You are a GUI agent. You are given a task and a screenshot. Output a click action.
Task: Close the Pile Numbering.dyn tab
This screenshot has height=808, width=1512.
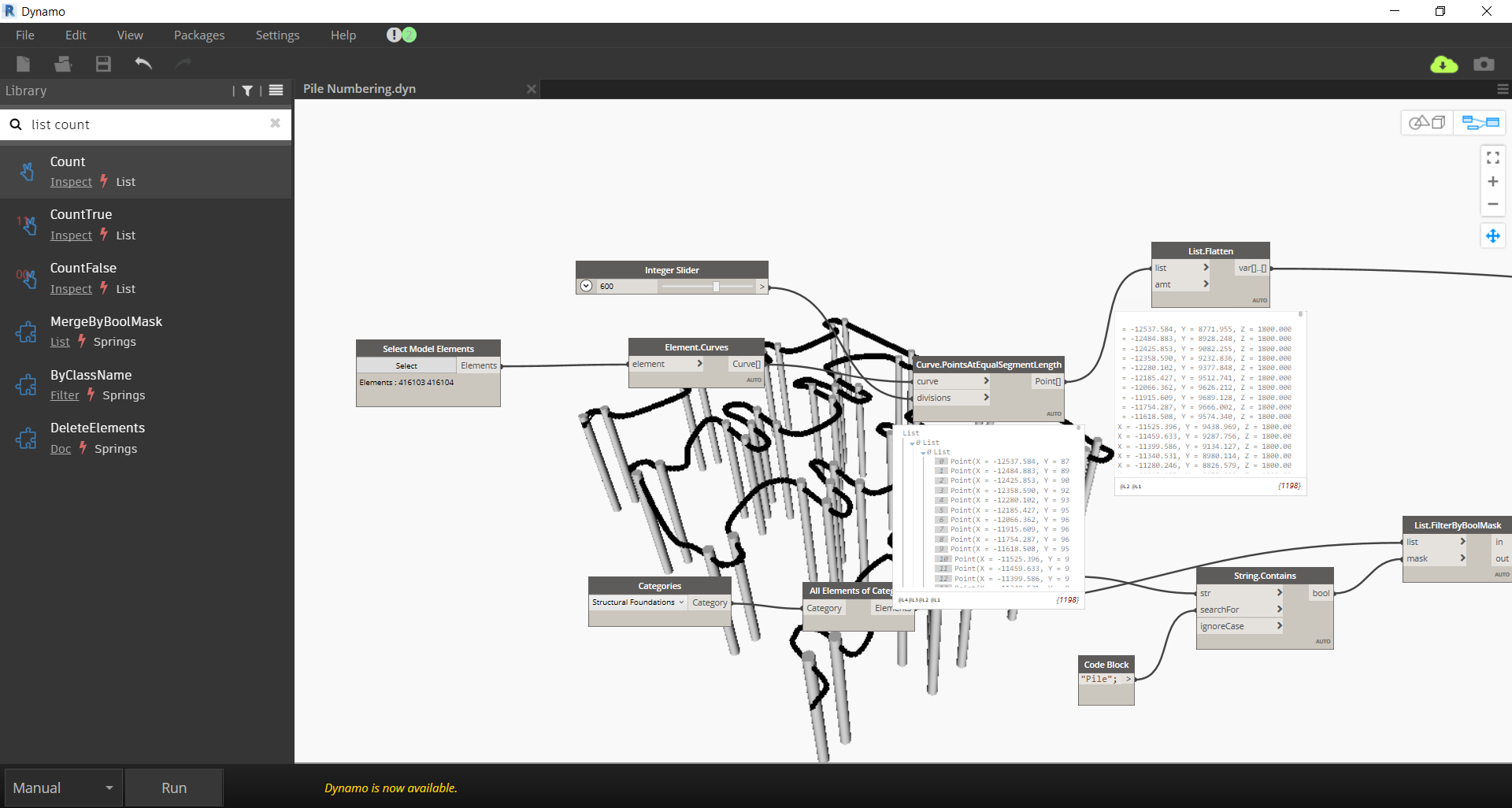[532, 89]
